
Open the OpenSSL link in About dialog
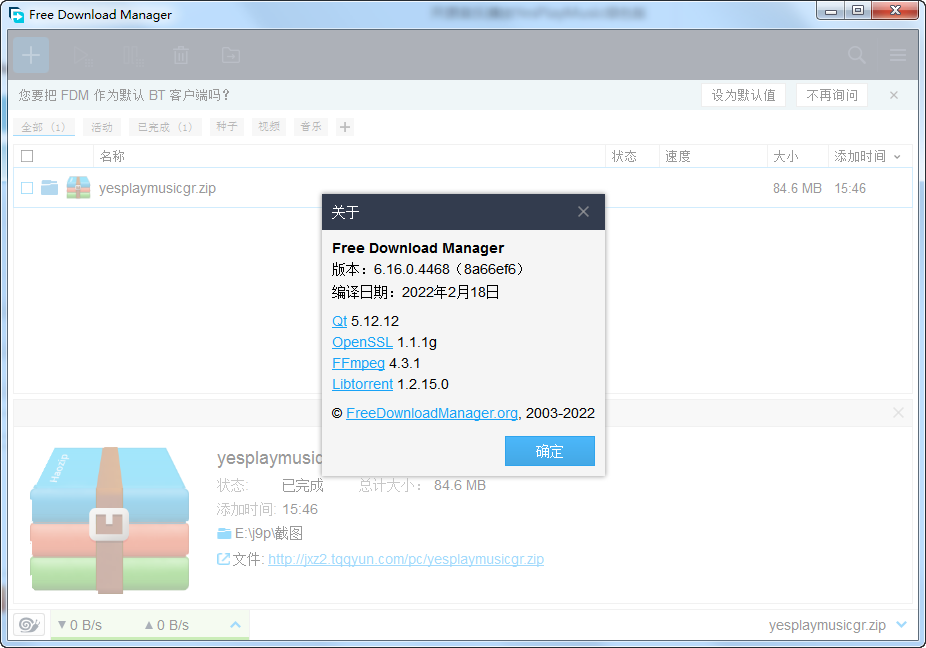coord(362,342)
